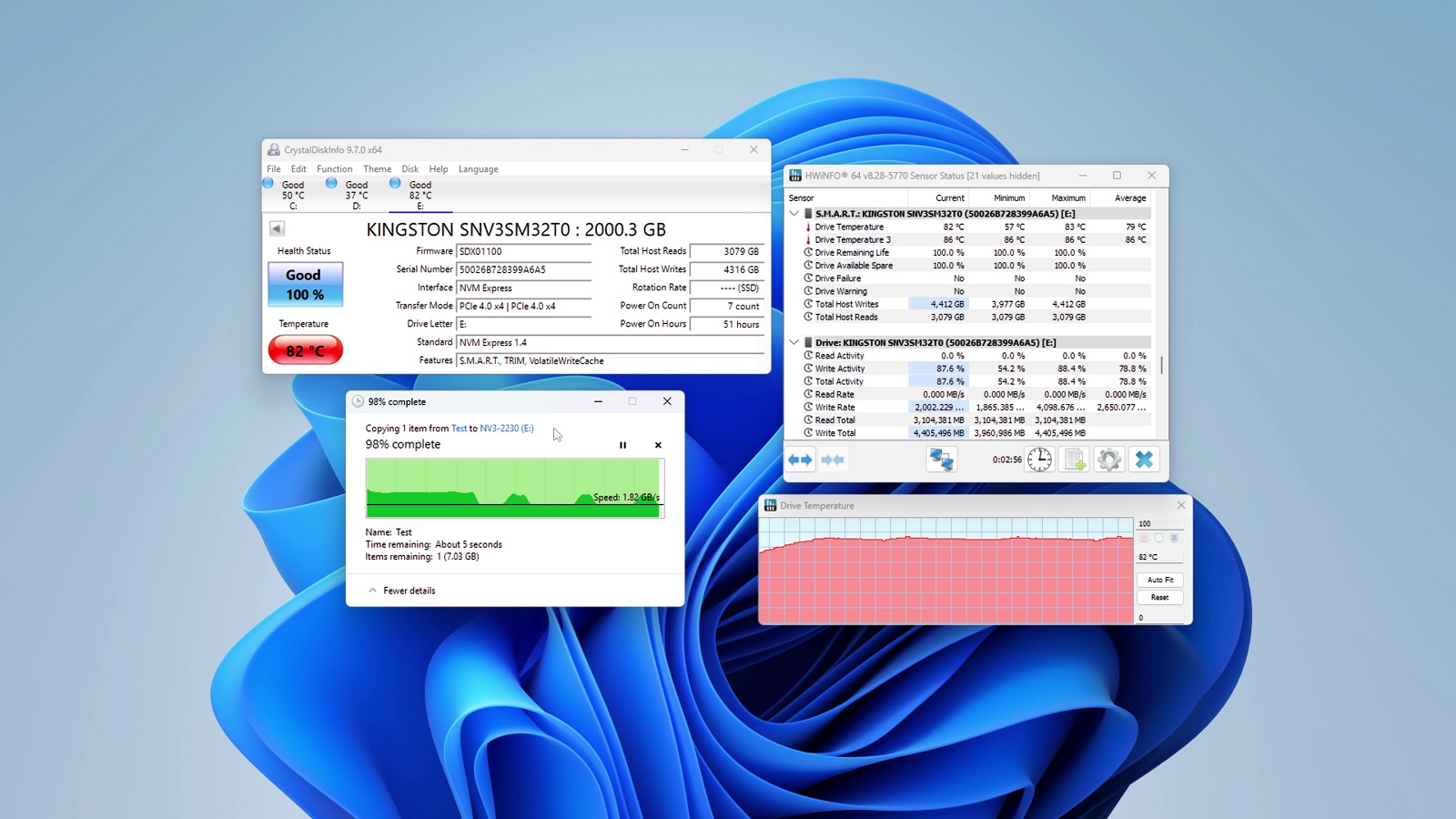Screen dimensions: 1456x819
Task: Open CrystalDiskInfo File menu
Action: 274,169
